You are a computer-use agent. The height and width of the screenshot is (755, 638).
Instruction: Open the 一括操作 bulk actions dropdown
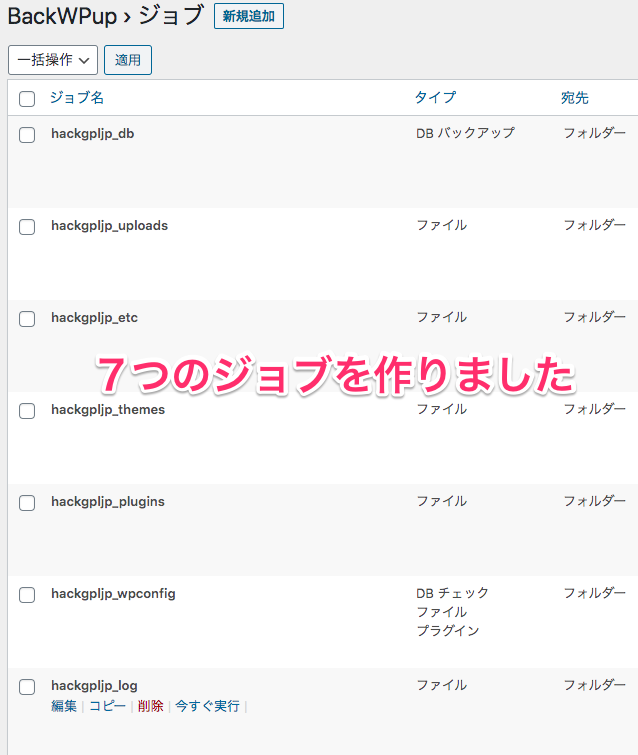point(53,60)
